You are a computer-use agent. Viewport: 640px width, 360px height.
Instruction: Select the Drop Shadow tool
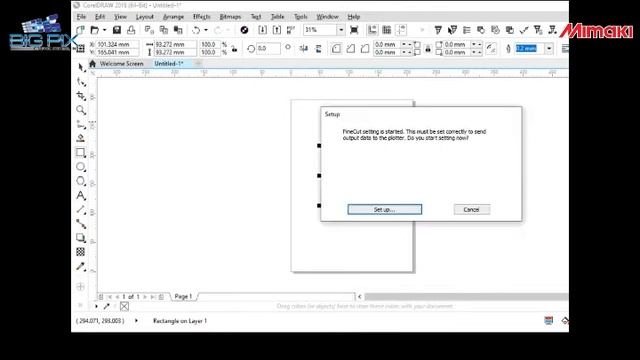[81, 238]
